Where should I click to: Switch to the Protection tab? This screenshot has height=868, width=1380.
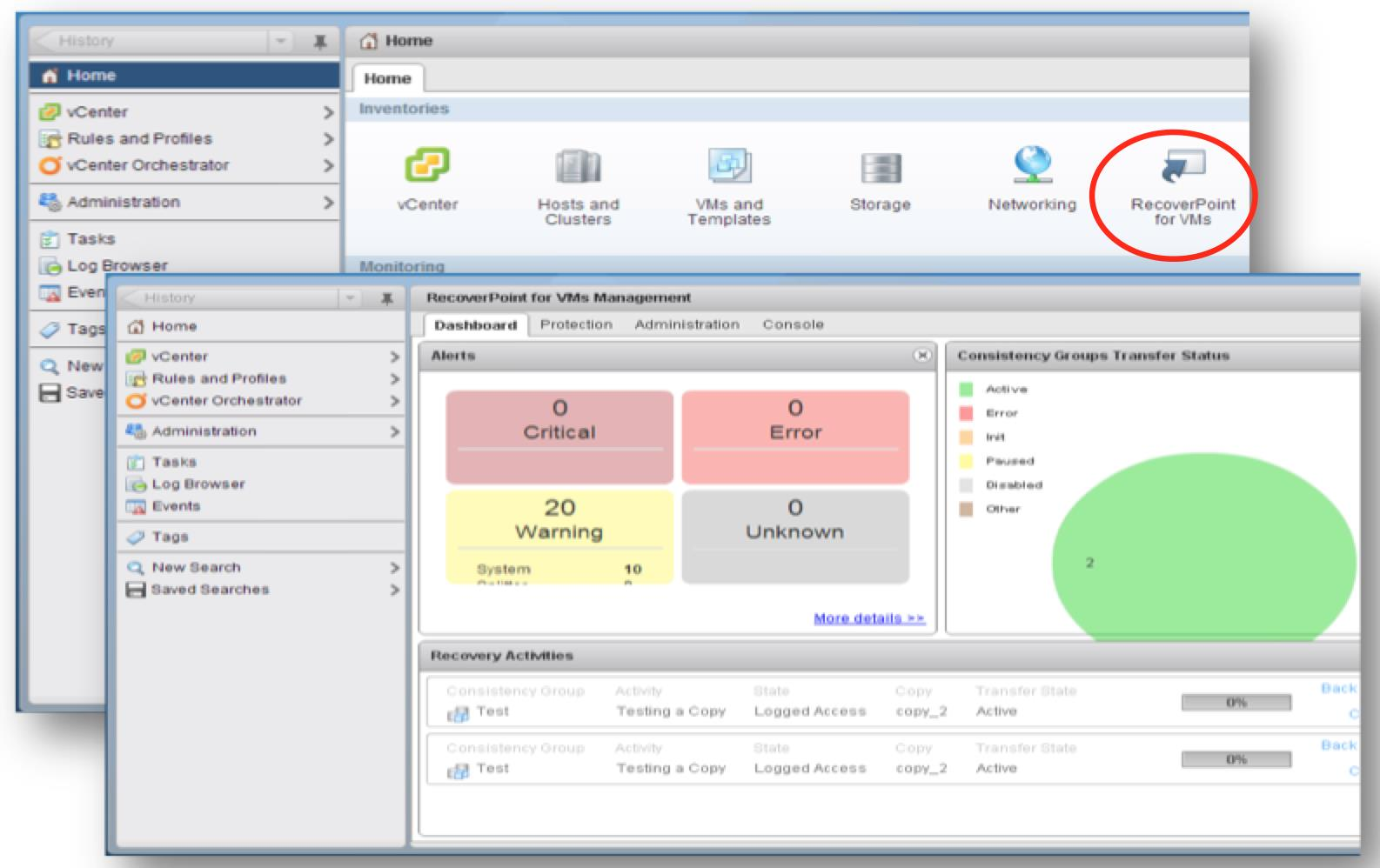pos(576,324)
